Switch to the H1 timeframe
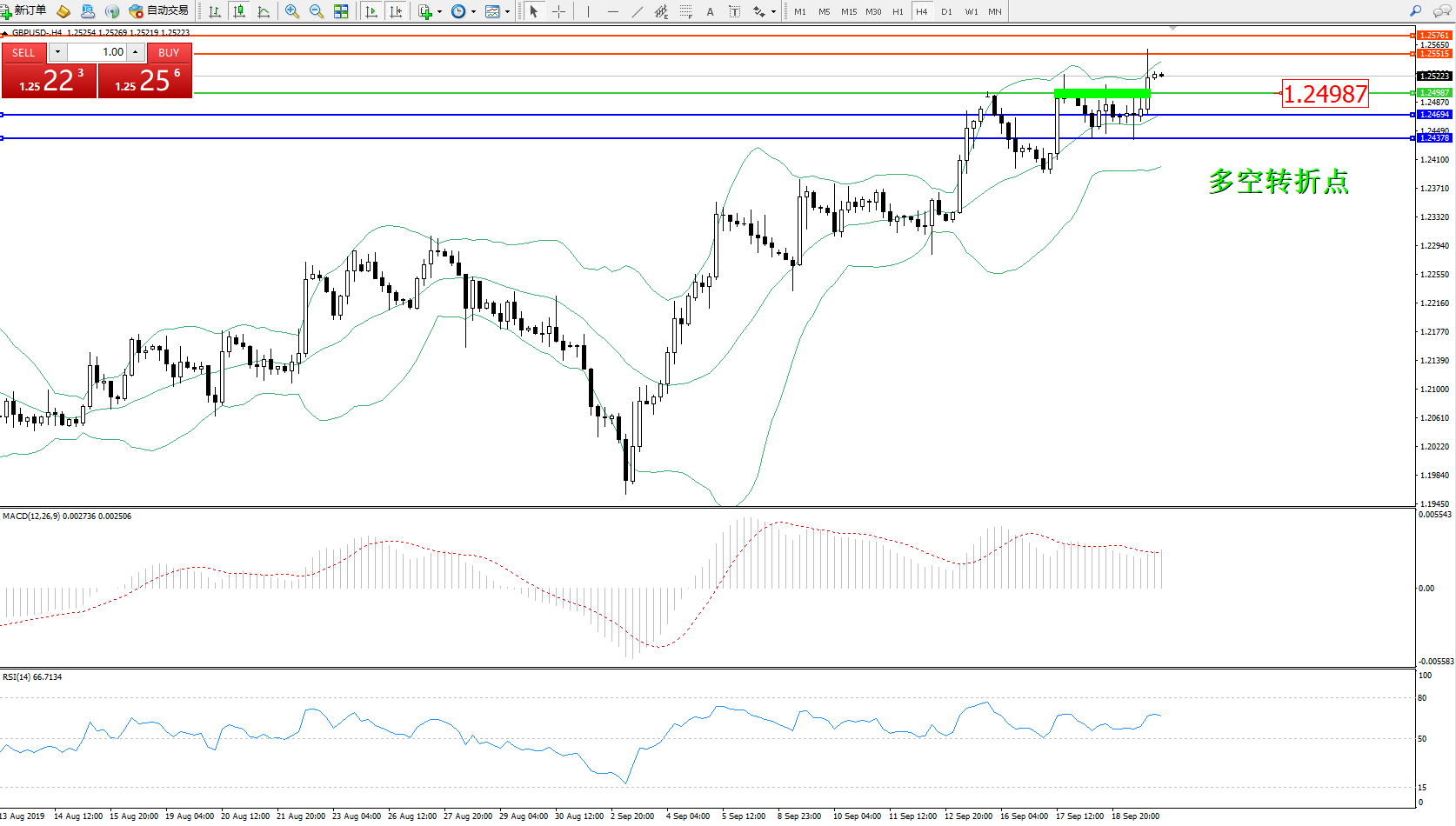 click(898, 11)
